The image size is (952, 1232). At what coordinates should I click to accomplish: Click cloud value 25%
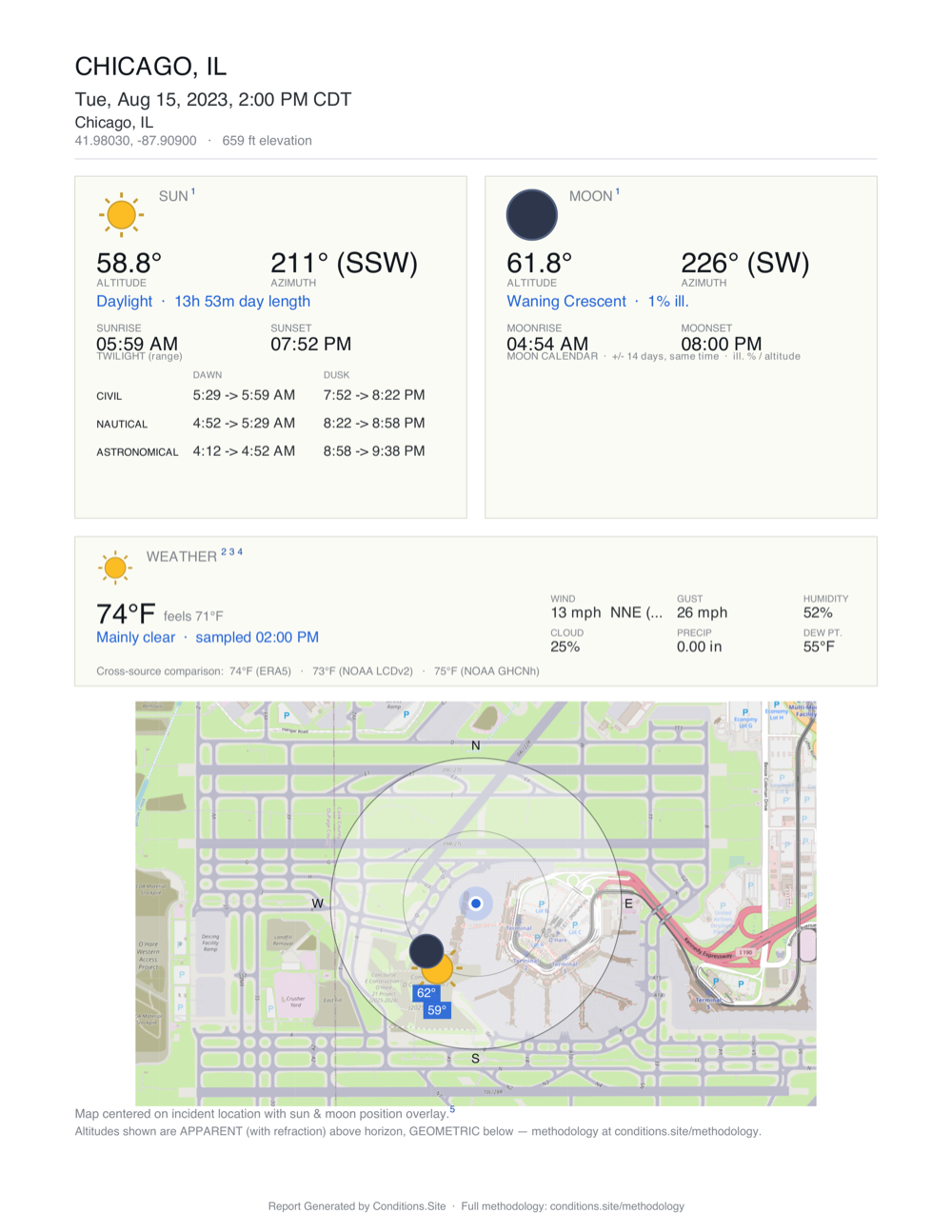tap(565, 646)
